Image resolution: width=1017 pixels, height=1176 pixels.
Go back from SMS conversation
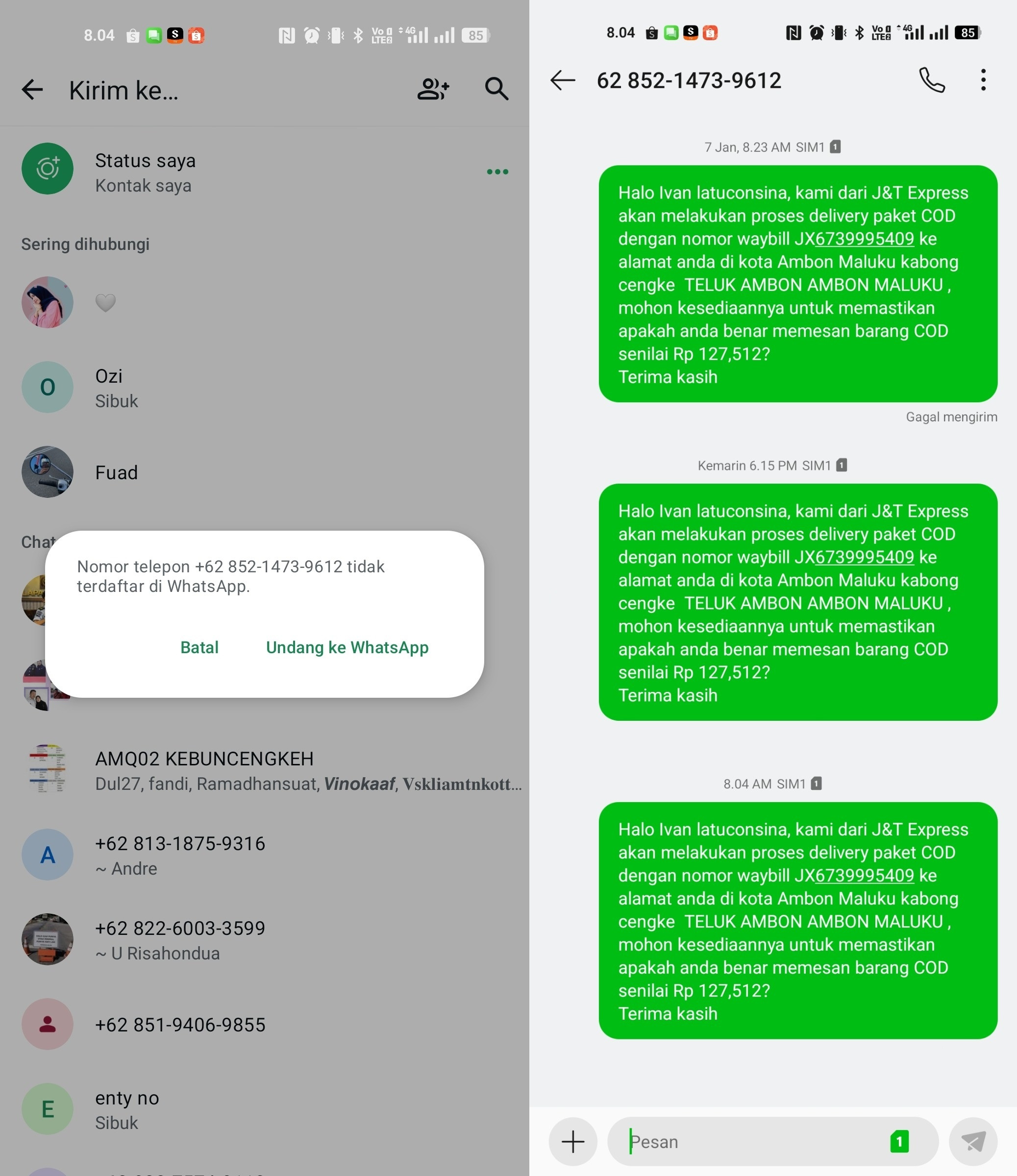click(563, 80)
